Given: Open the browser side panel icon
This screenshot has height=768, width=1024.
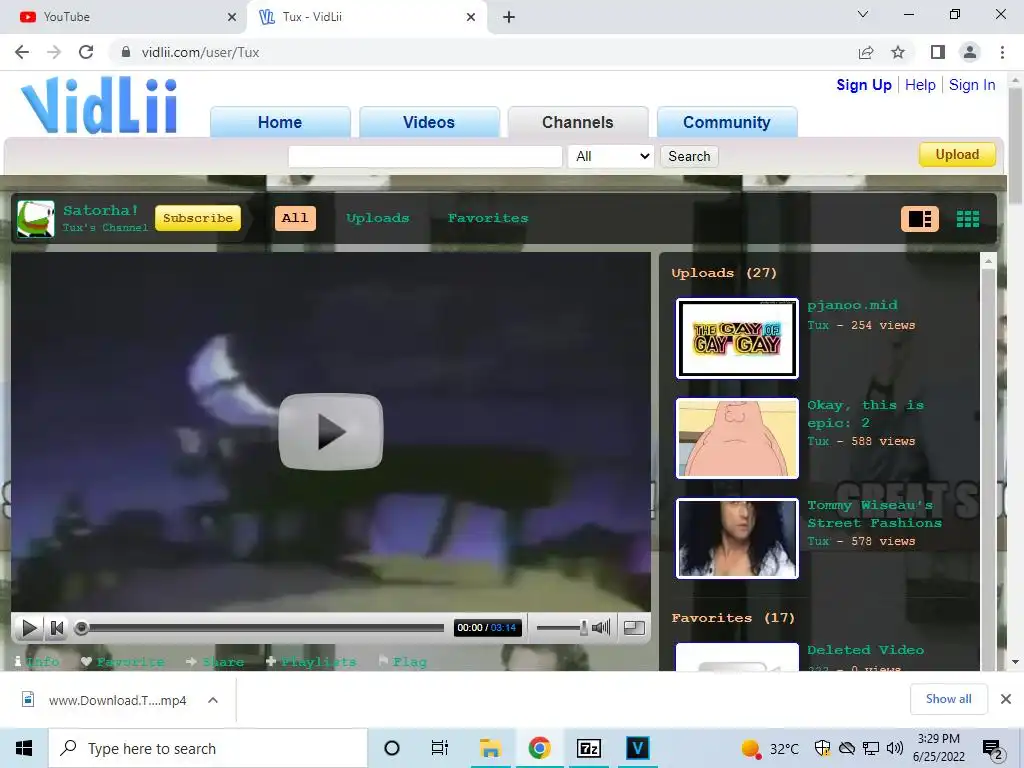Looking at the screenshot, I should click(x=938, y=52).
